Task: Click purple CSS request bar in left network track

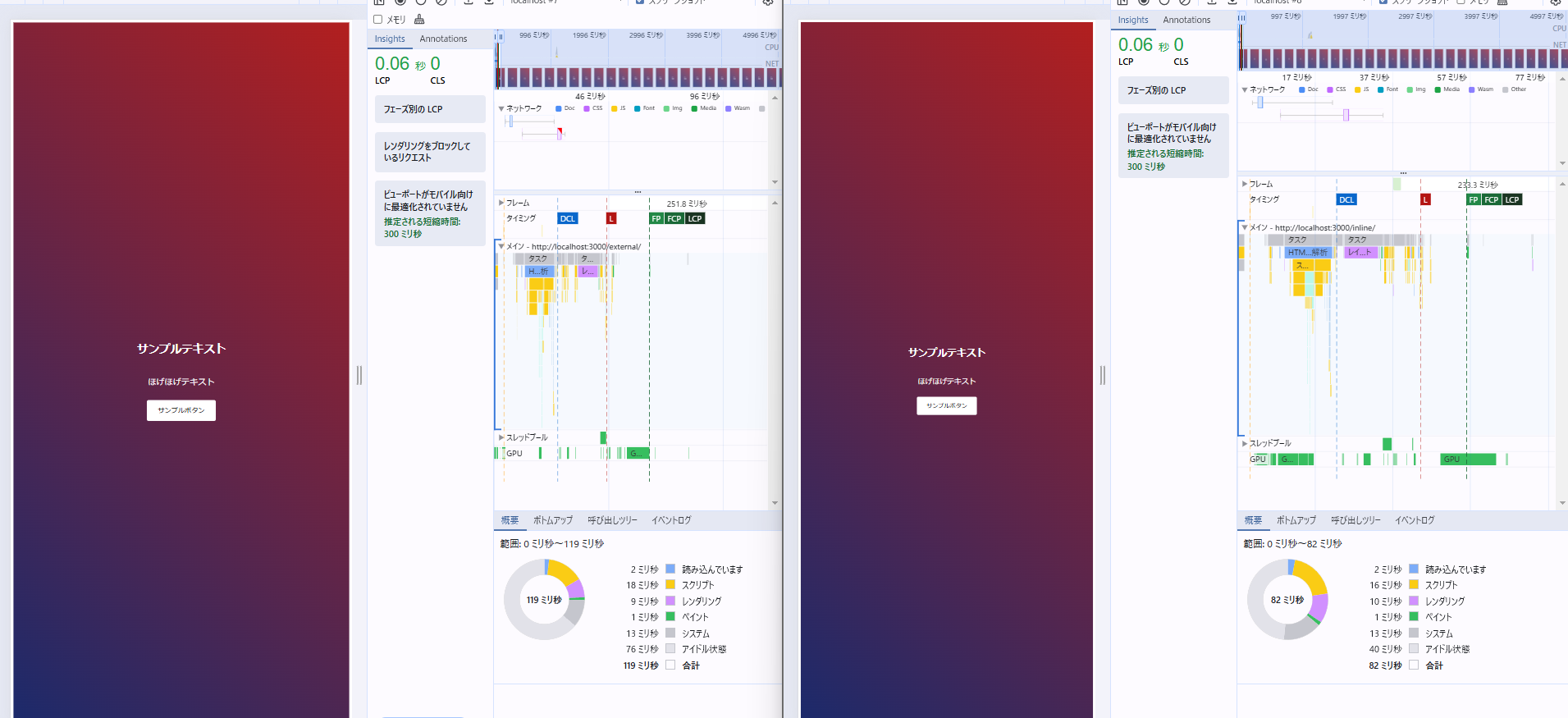Action: tap(560, 134)
